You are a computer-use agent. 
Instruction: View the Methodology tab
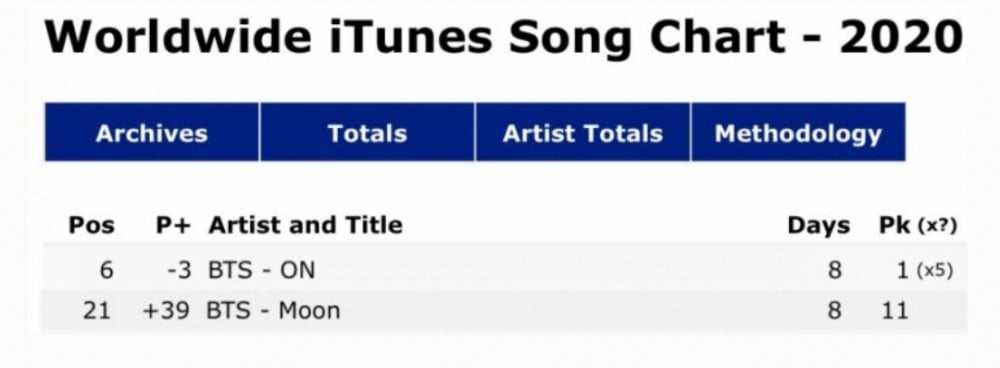(x=798, y=133)
